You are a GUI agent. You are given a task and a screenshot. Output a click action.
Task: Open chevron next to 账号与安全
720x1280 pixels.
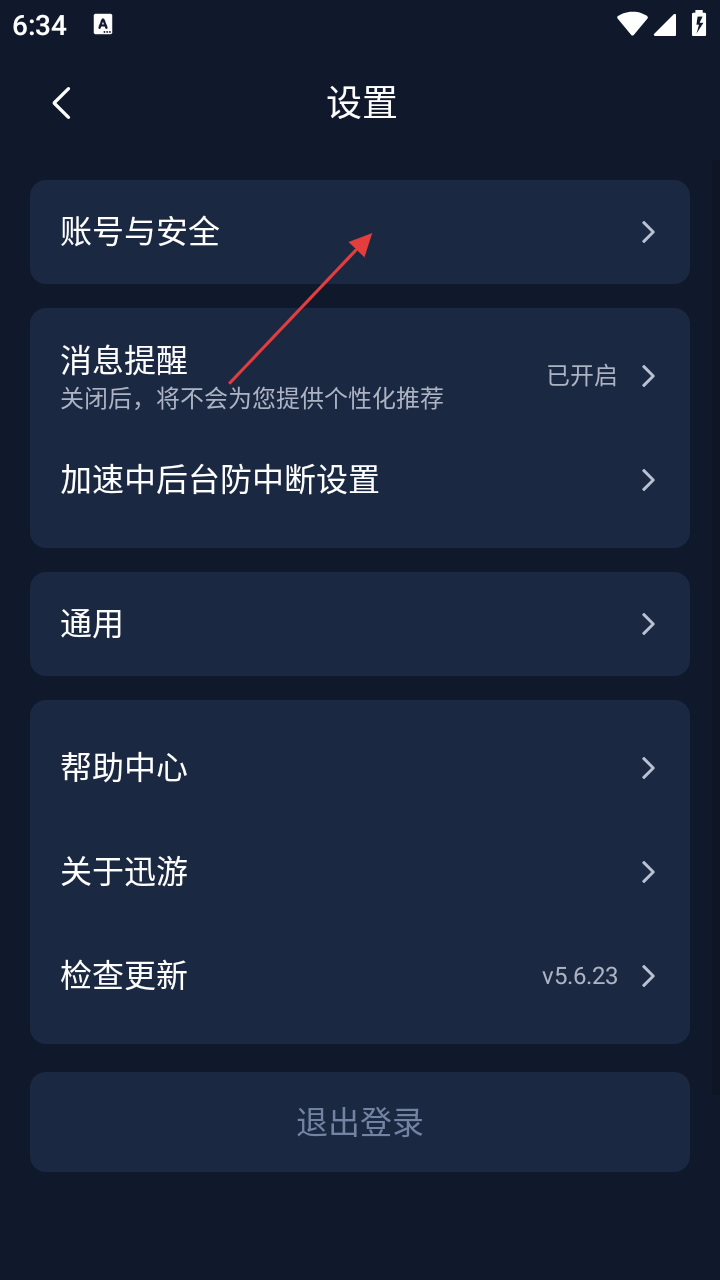point(648,232)
